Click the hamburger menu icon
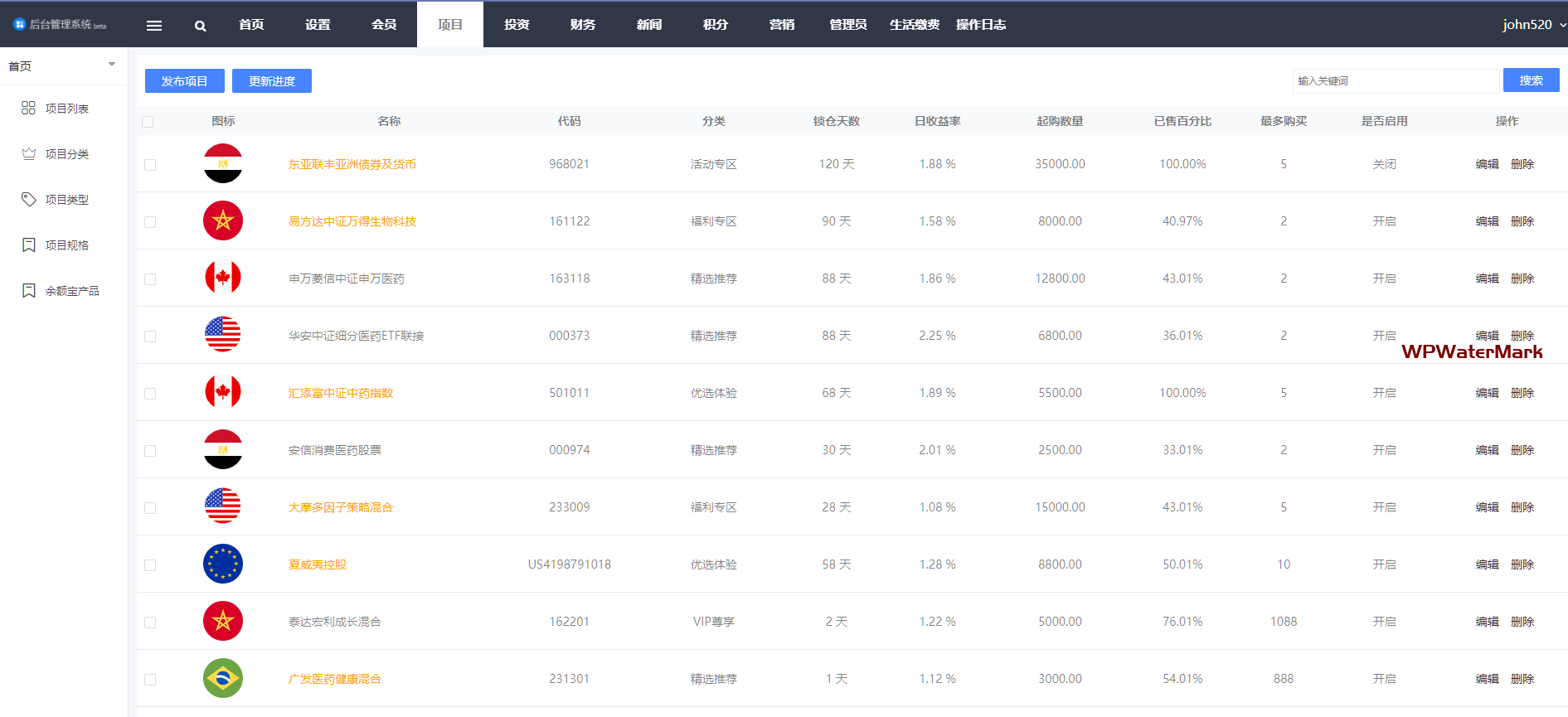The height and width of the screenshot is (717, 1568). [153, 26]
